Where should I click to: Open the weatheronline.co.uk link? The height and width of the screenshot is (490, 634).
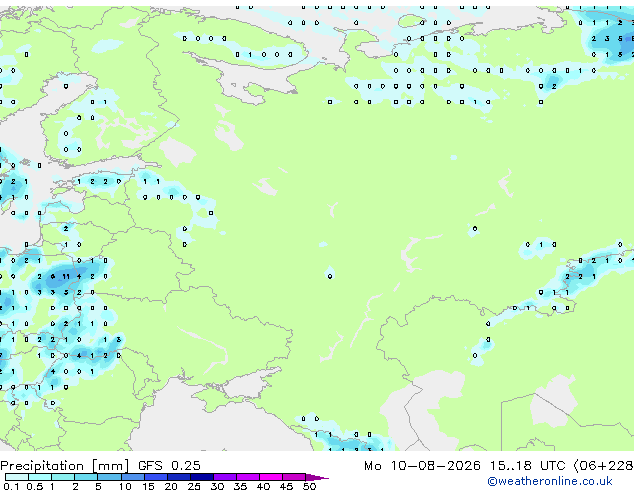tap(550, 481)
